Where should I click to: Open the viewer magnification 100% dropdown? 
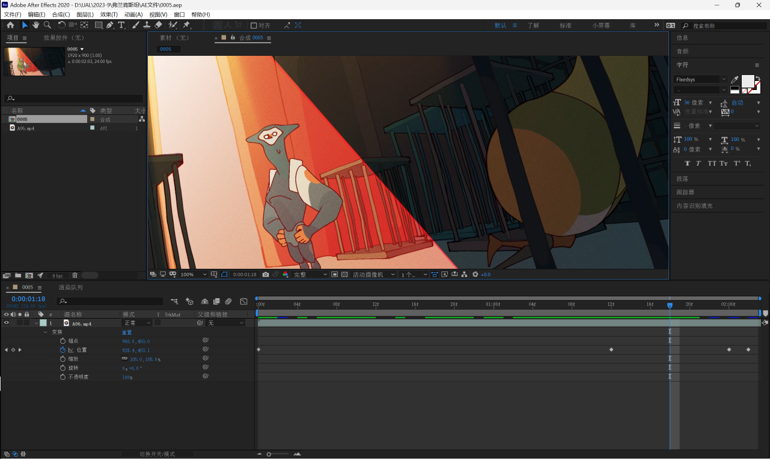tap(193, 274)
